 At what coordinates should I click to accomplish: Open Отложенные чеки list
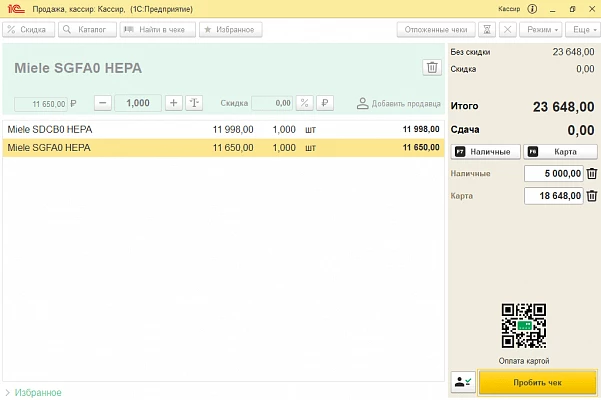click(436, 30)
